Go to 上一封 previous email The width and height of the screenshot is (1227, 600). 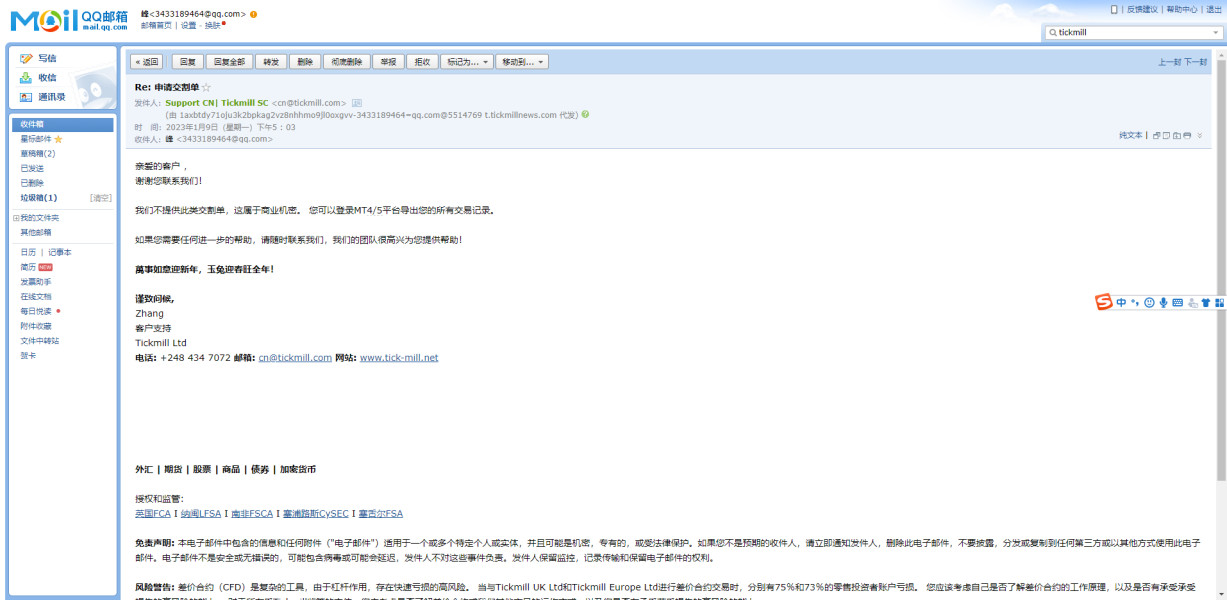[x=1170, y=62]
